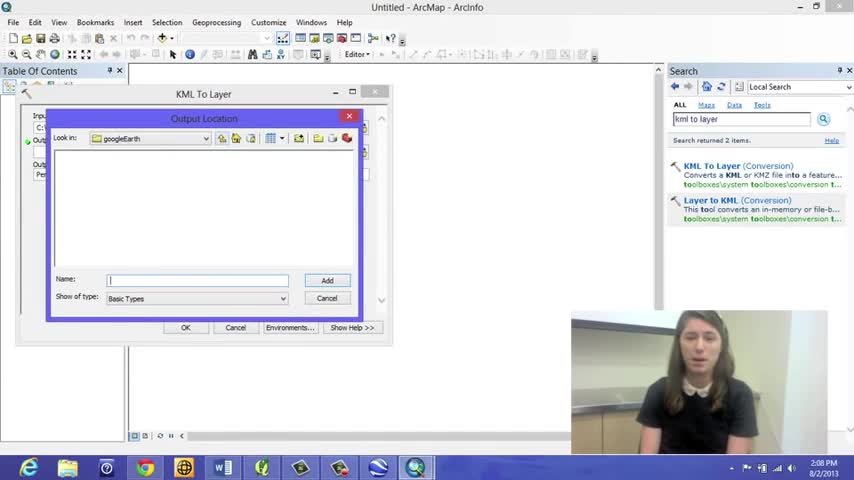The width and height of the screenshot is (854, 480).
Task: Open the Layer to KML search result
Action: (737, 200)
